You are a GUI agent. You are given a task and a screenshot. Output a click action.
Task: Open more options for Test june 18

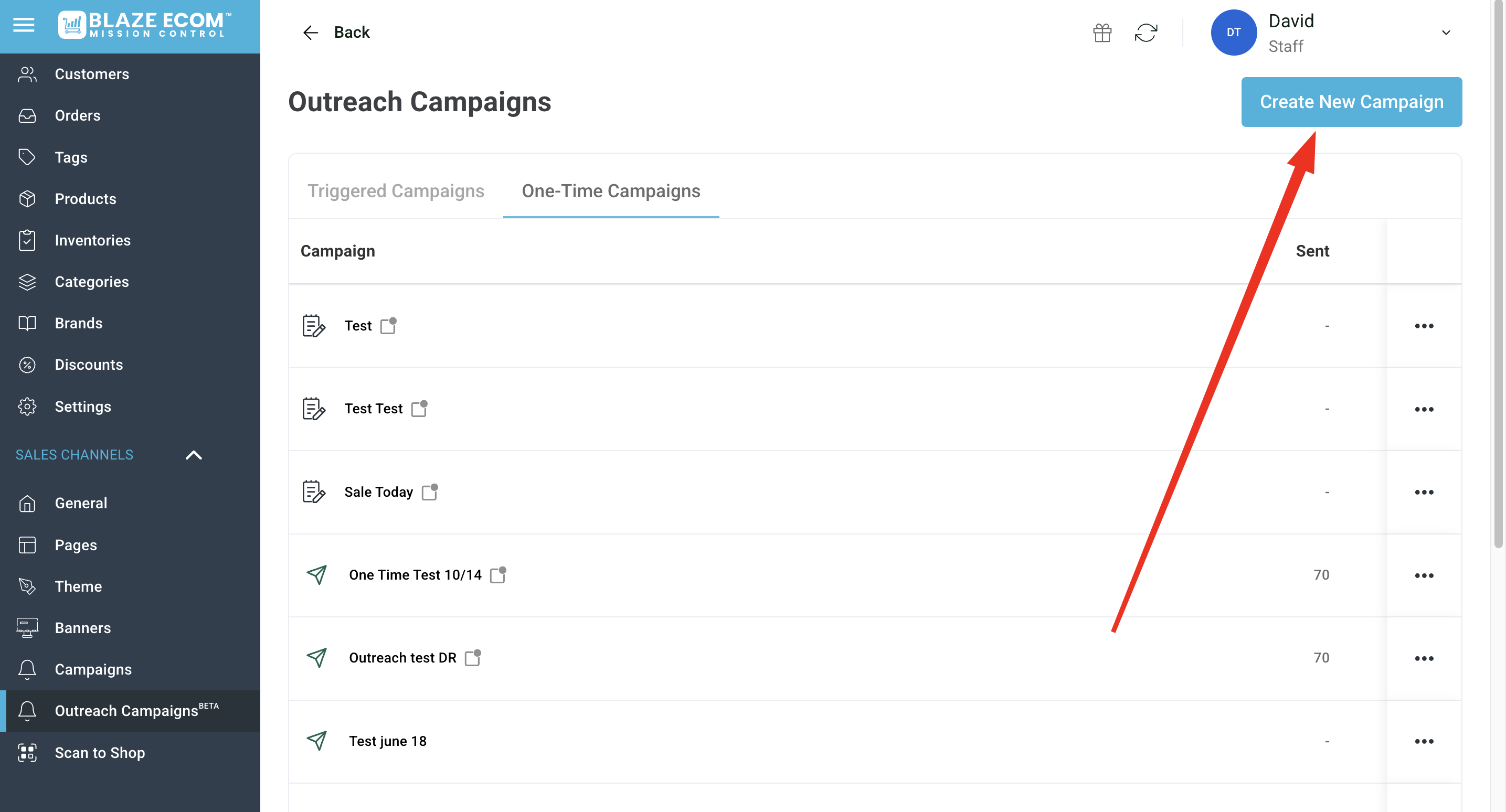(1424, 741)
